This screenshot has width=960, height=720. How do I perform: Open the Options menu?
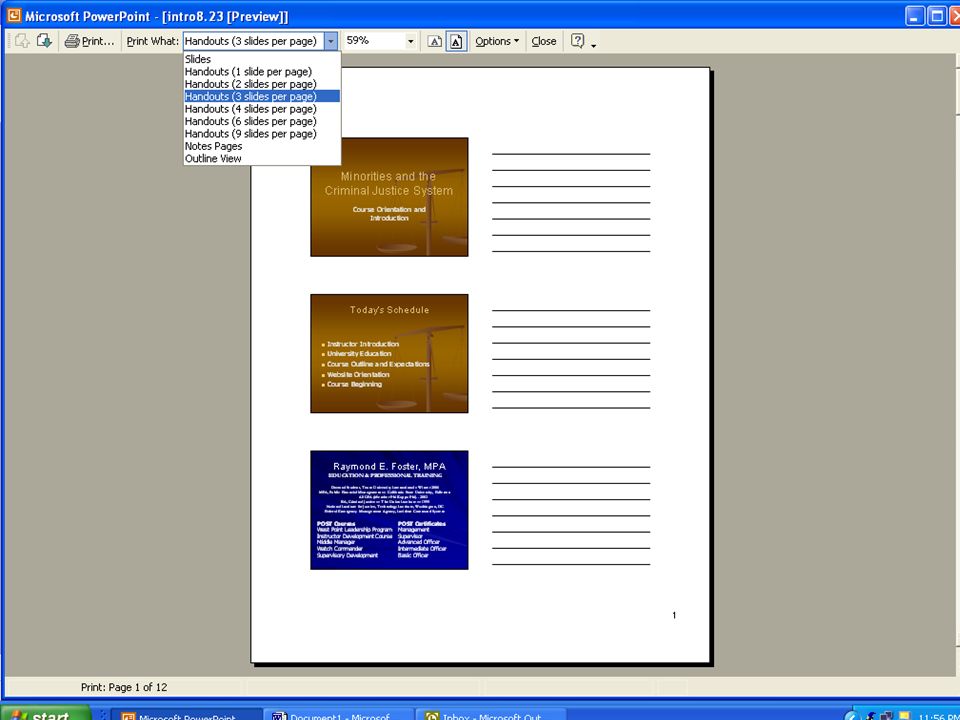click(497, 41)
